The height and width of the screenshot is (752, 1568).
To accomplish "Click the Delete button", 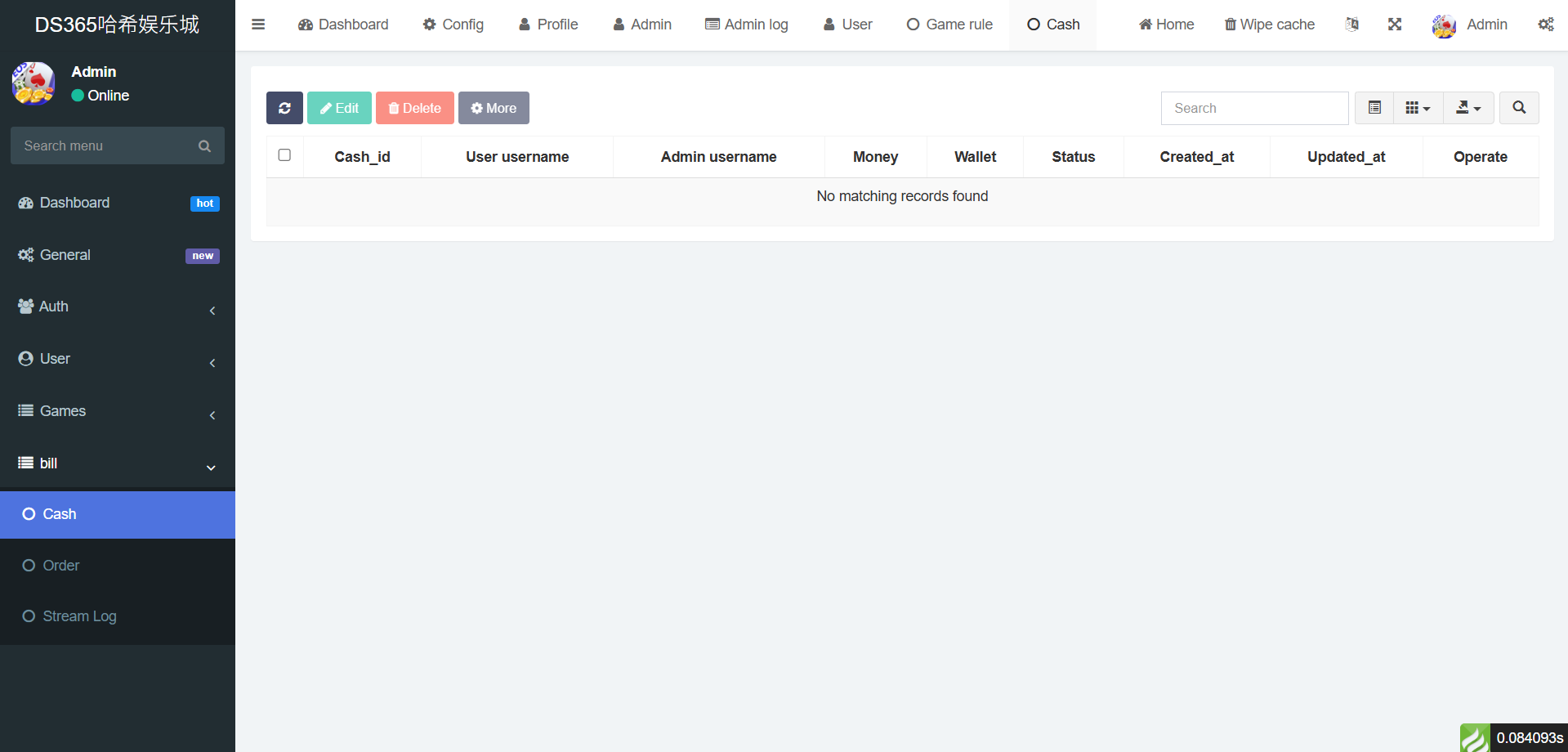I will pyautogui.click(x=415, y=108).
